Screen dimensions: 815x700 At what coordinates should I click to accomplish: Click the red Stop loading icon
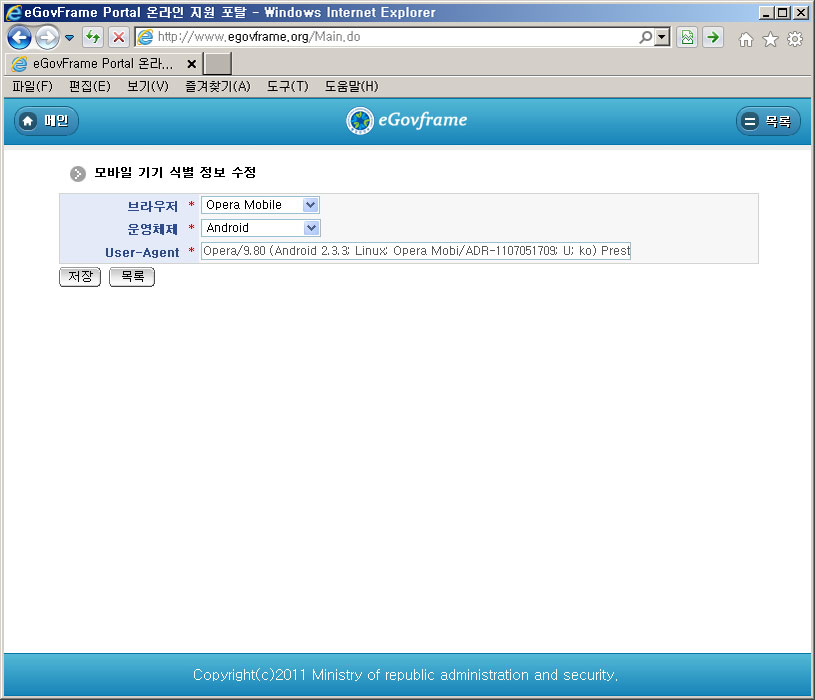118,37
